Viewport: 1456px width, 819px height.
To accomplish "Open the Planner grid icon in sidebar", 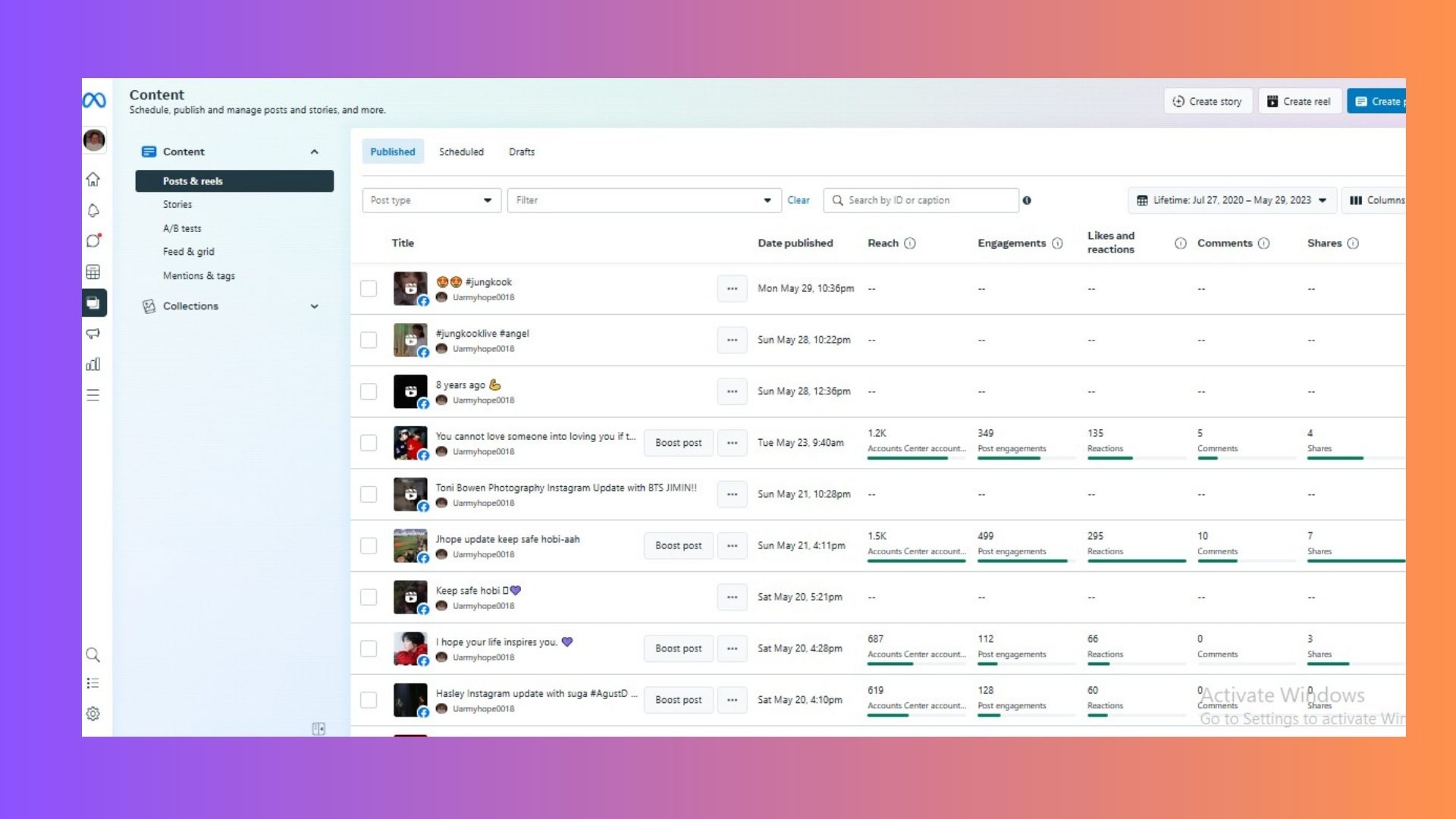I will 93,272.
